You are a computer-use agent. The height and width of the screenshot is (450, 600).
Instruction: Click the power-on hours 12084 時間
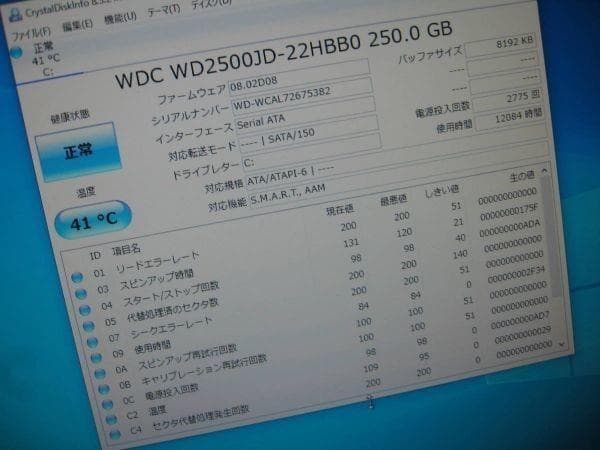[x=509, y=118]
